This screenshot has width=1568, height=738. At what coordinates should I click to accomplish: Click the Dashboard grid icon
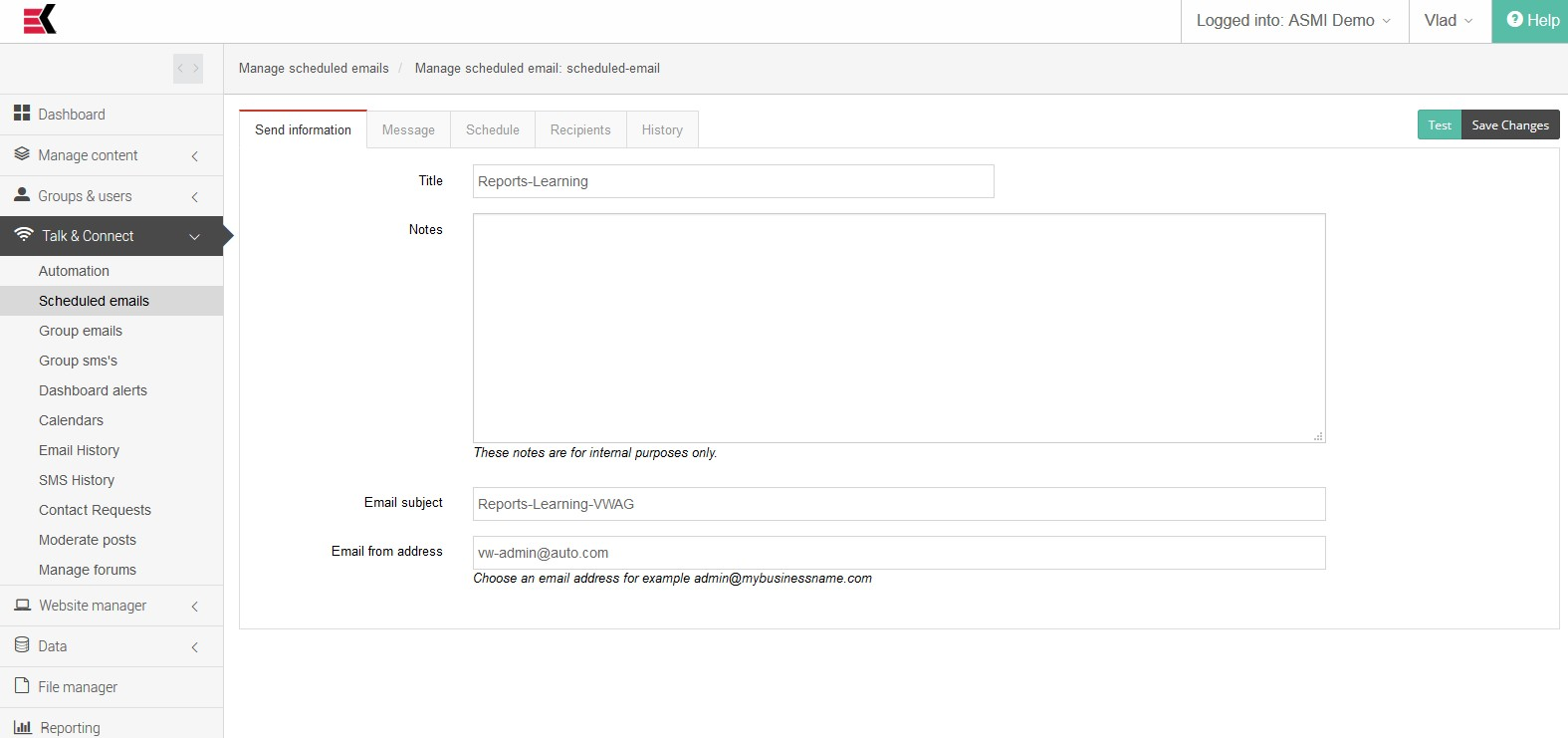point(22,114)
